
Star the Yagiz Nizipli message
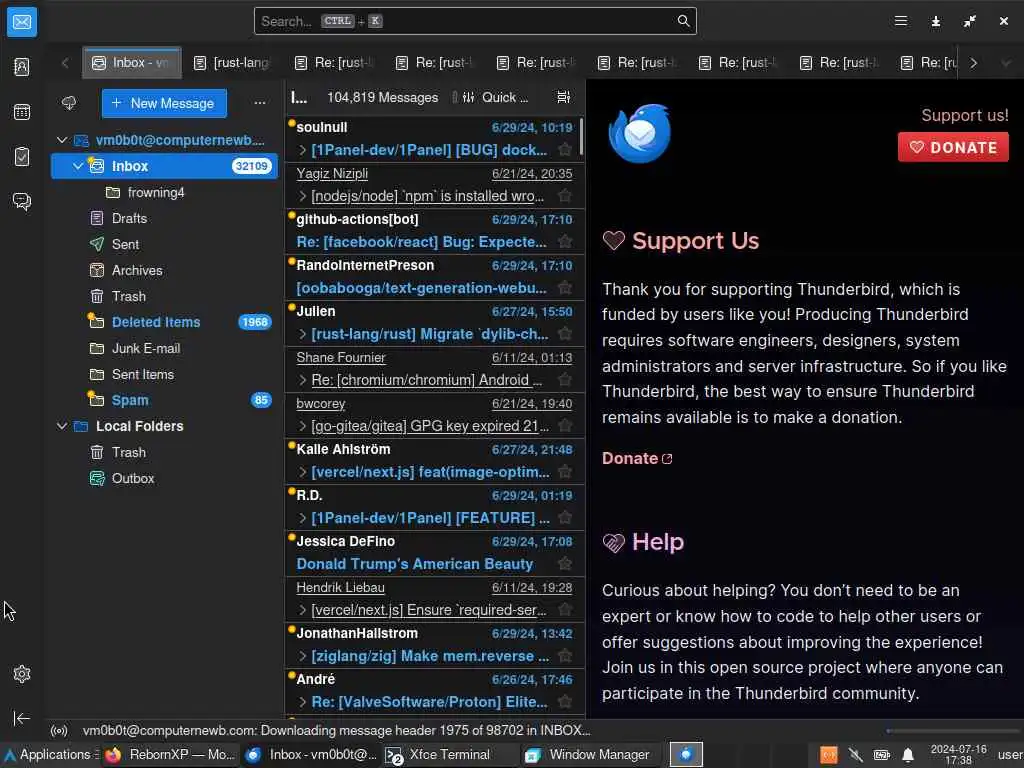click(x=565, y=196)
